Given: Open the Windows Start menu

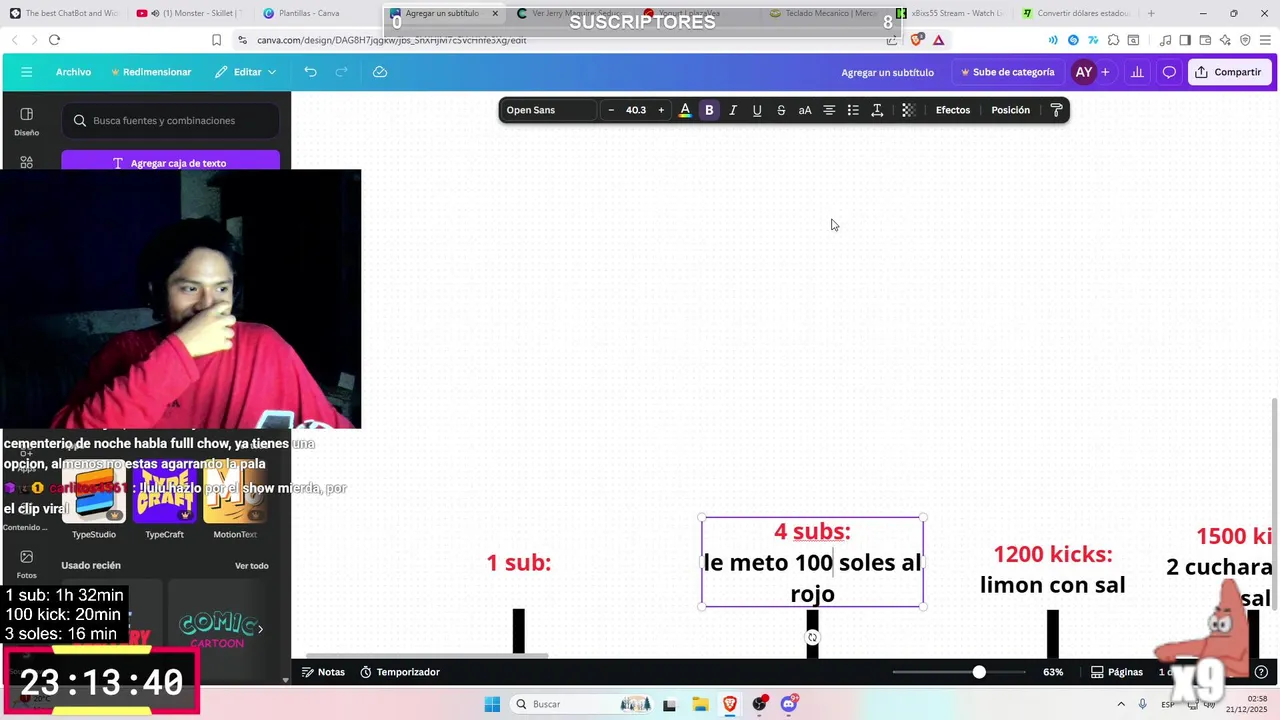Looking at the screenshot, I should click(492, 704).
